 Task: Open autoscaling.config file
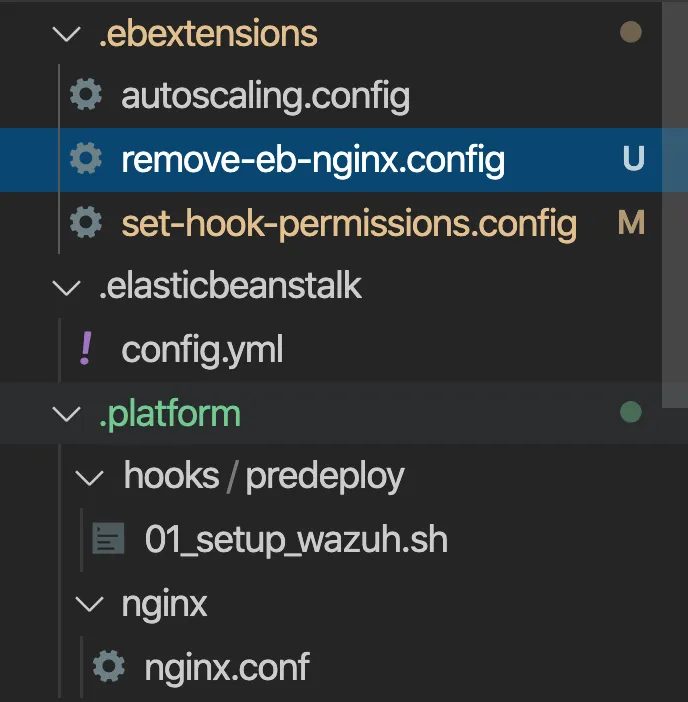tap(265, 96)
